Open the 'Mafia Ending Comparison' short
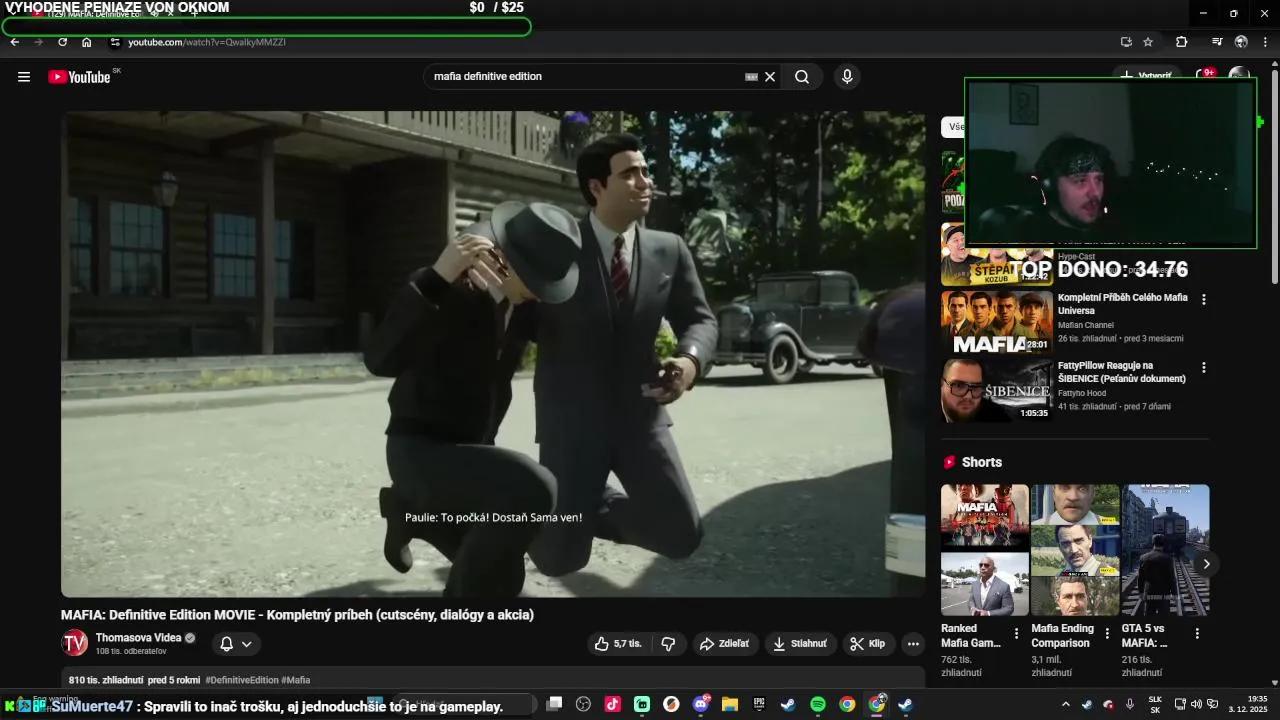This screenshot has height=720, width=1280. 1075,550
